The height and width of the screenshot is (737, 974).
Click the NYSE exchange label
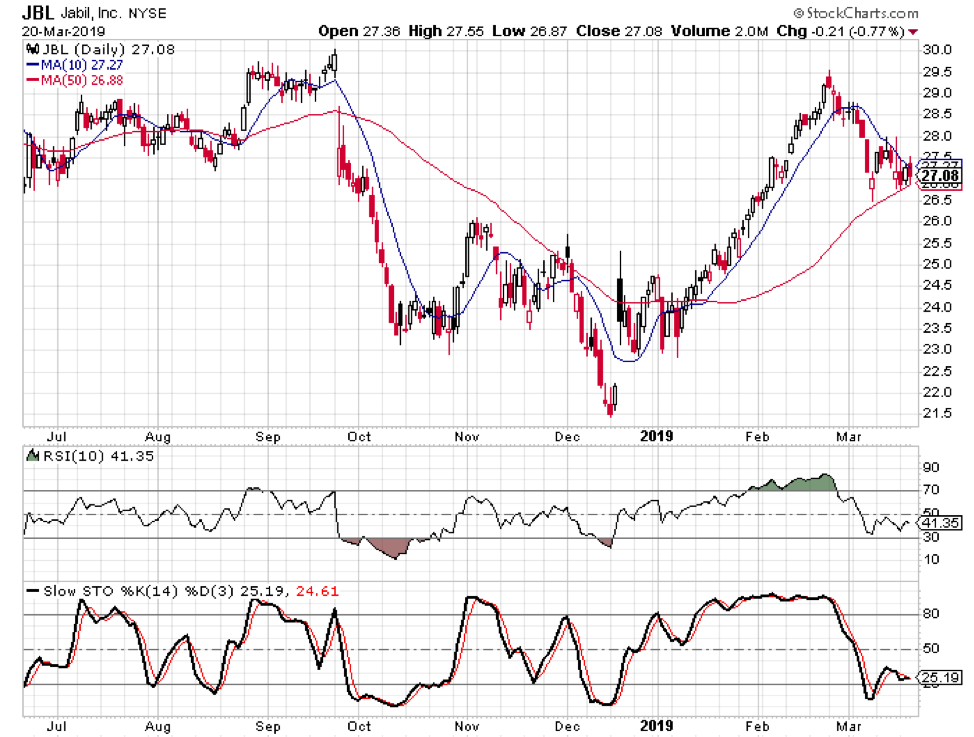click(x=147, y=13)
